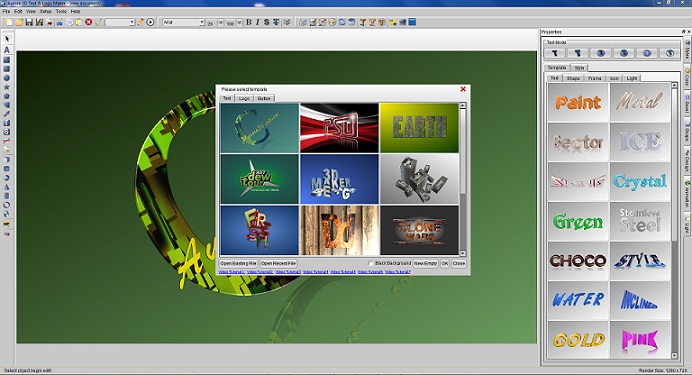This screenshot has height=375, width=692.
Task: Expand the font size dropdown showing 20
Action: [x=220, y=22]
